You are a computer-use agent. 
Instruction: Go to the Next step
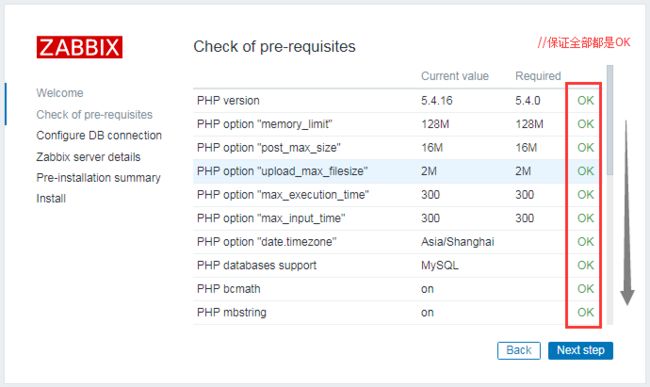coord(580,351)
